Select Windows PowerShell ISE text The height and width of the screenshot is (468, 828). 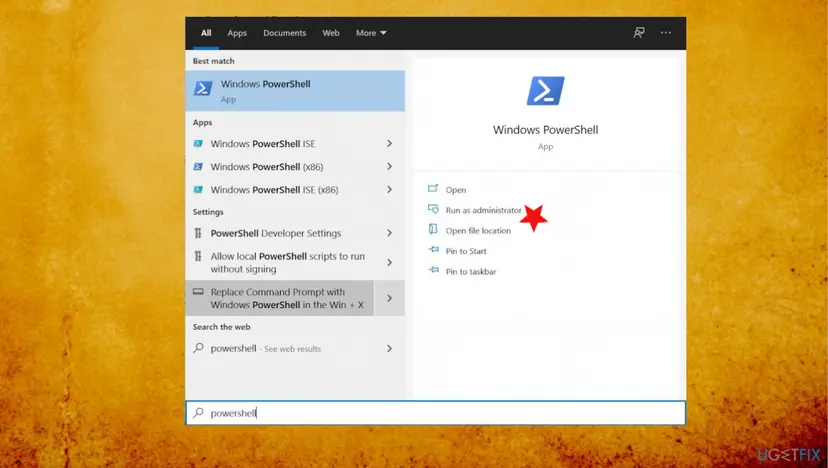pos(262,144)
